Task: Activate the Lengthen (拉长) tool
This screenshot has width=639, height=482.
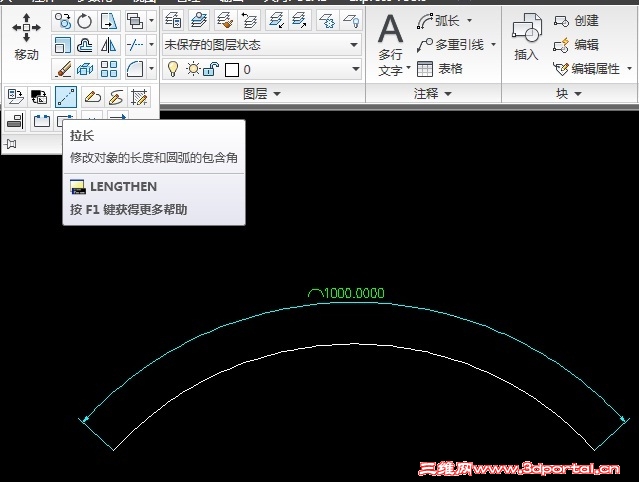Action: click(x=66, y=97)
